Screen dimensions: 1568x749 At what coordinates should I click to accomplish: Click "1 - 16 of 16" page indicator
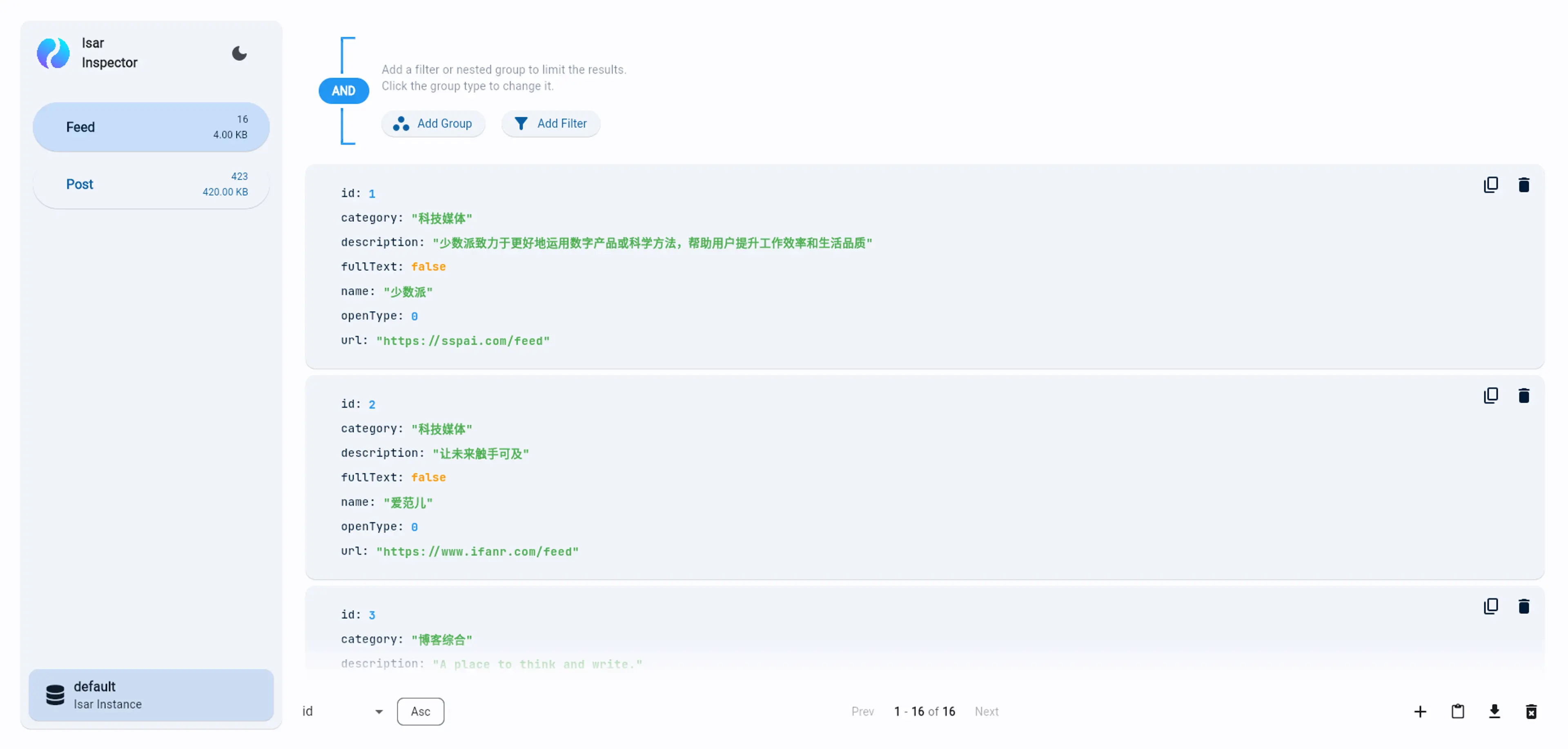(x=924, y=711)
